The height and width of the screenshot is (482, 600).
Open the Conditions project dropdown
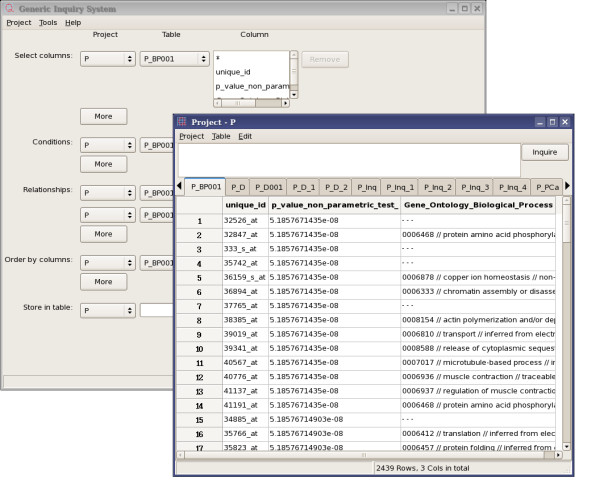pos(108,145)
